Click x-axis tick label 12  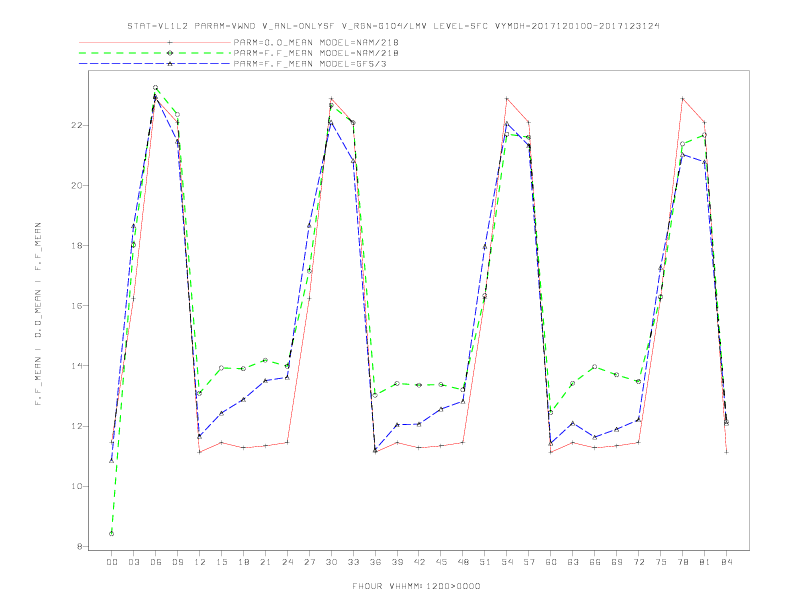pos(200,562)
